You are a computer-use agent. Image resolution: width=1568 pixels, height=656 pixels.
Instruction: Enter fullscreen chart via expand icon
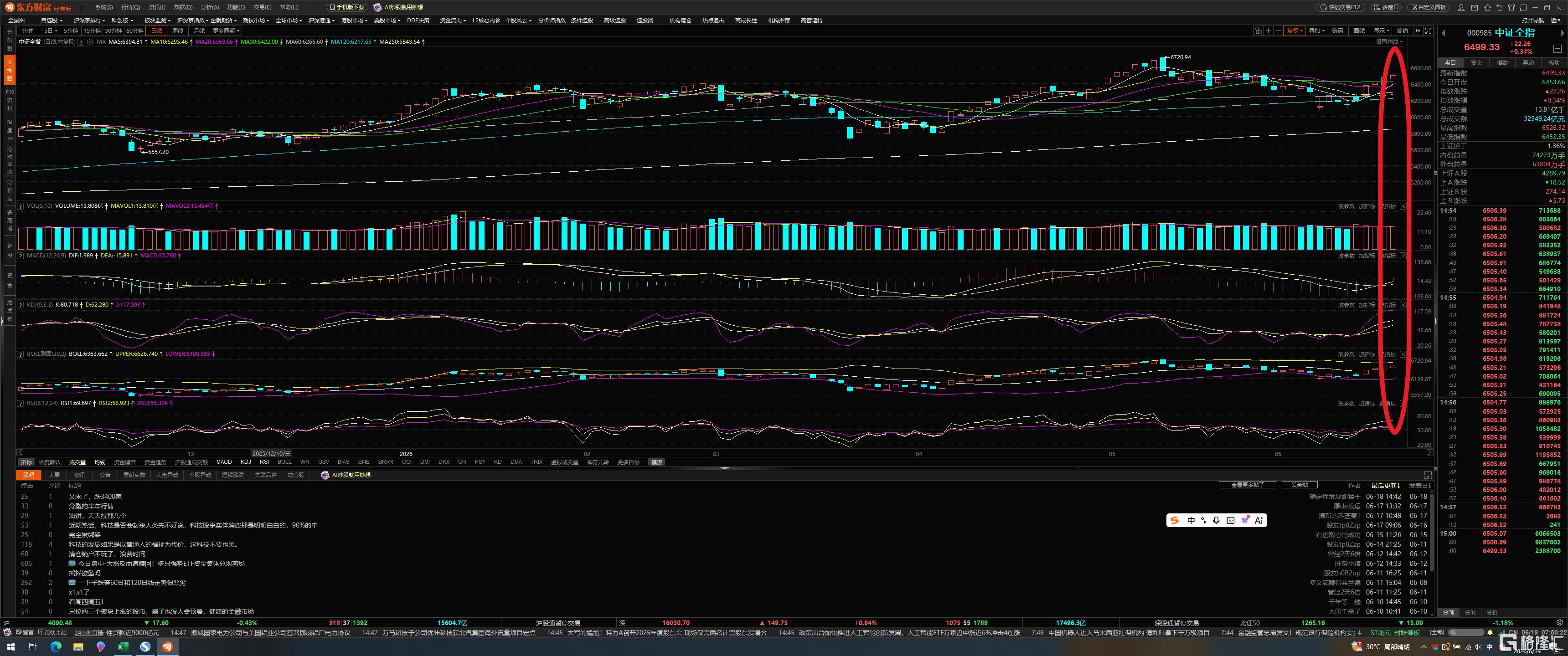pos(1428,31)
